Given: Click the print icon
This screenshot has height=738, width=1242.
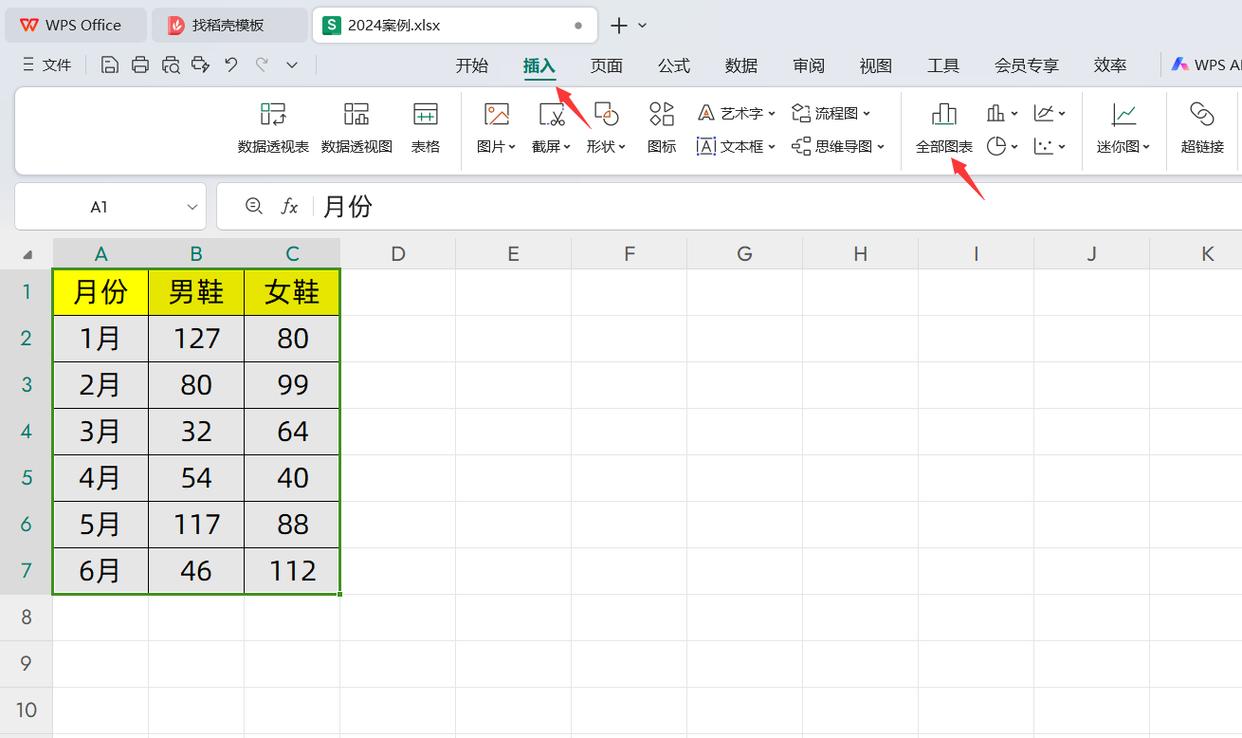Looking at the screenshot, I should click(140, 65).
